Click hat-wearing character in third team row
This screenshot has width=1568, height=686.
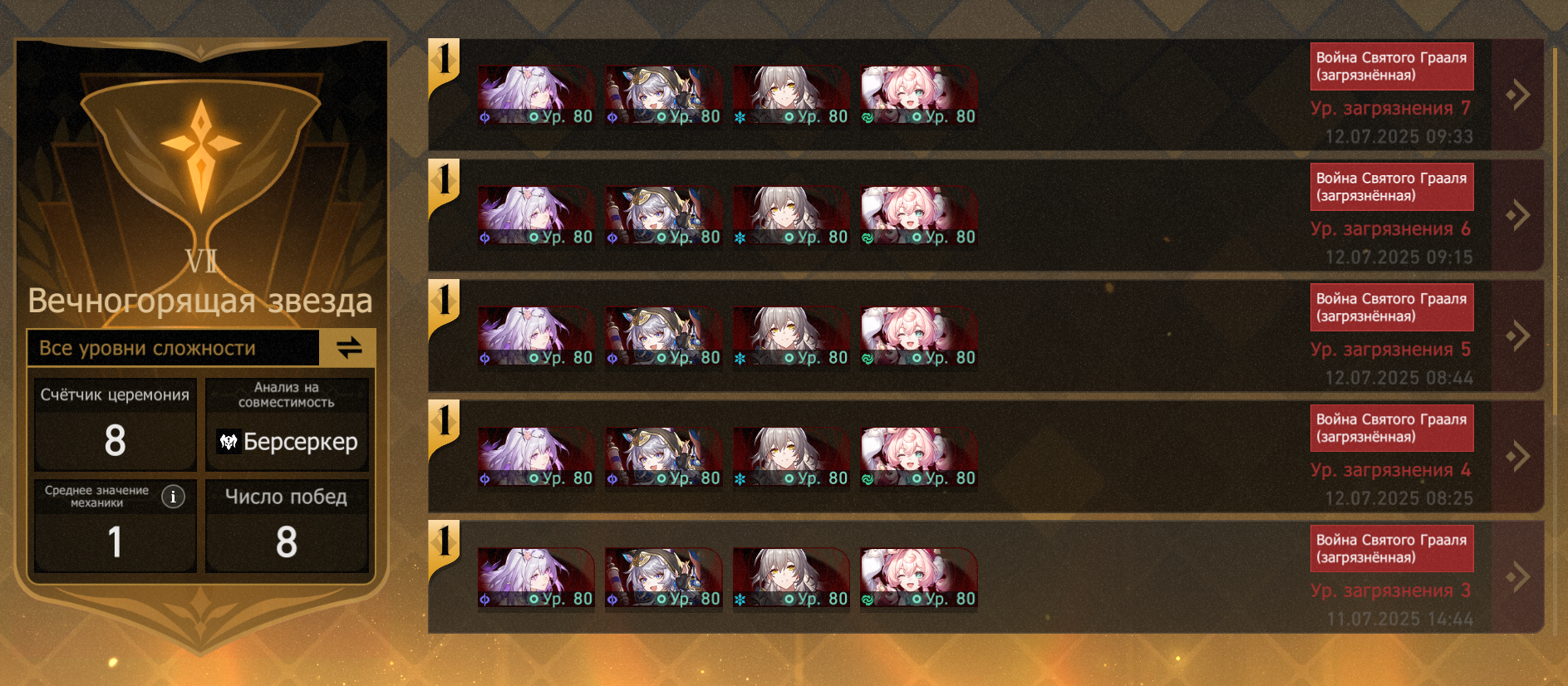coord(663,336)
